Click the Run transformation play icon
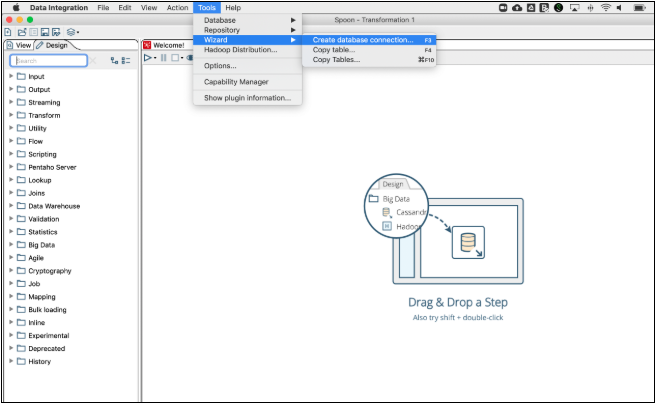 pos(149,58)
